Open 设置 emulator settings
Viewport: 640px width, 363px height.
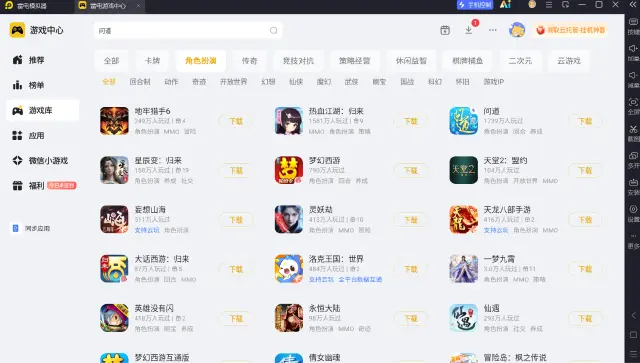tap(633, 213)
